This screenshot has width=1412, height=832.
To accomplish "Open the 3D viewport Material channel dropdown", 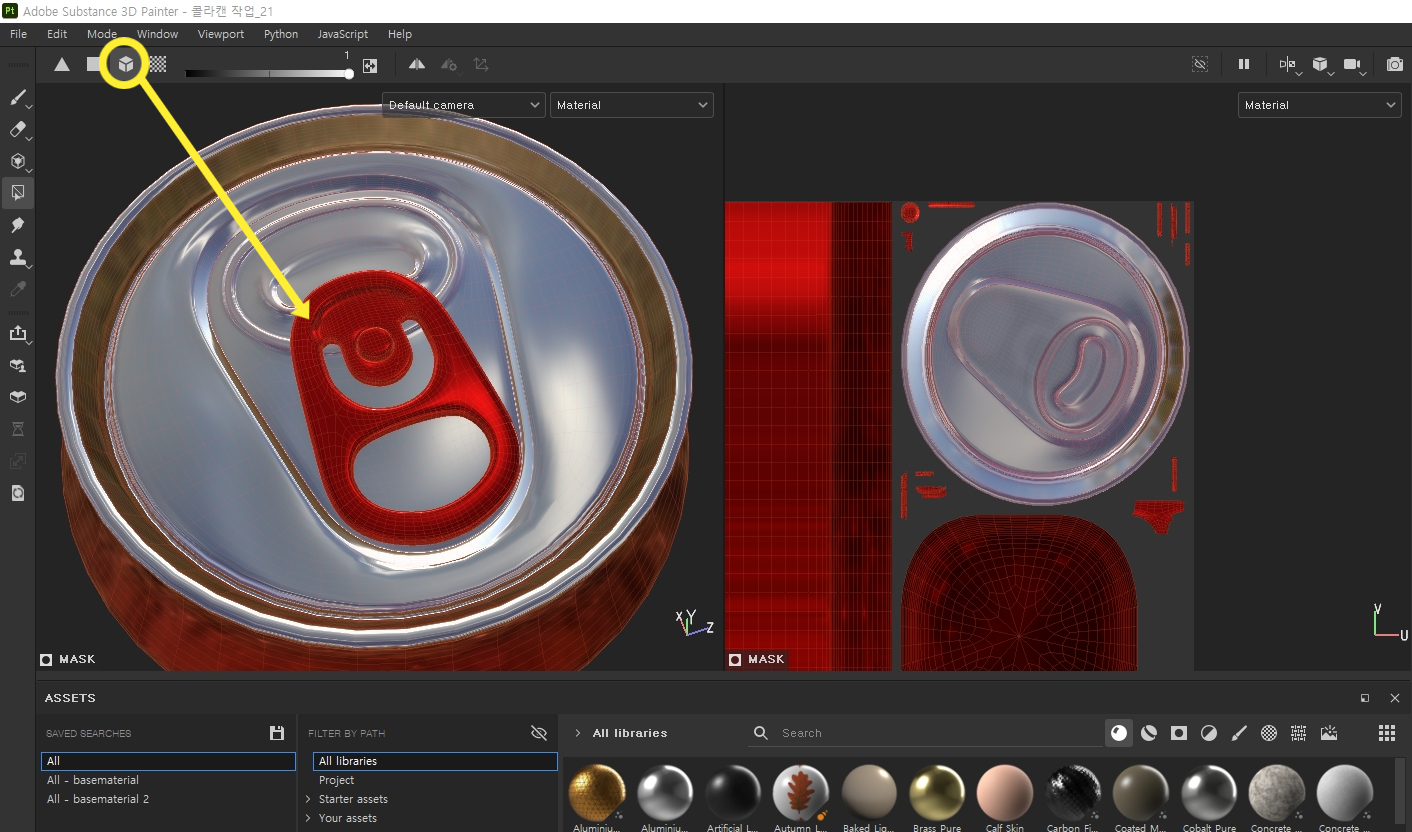I will pyautogui.click(x=632, y=105).
